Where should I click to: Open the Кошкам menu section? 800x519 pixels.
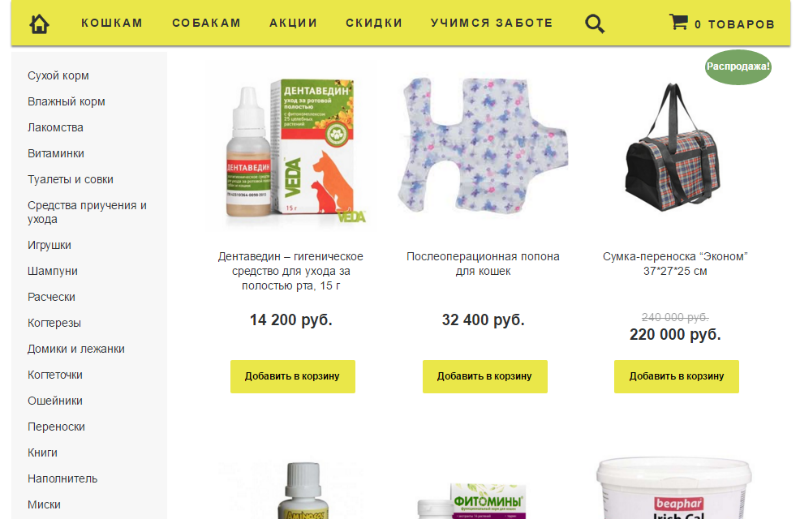tap(112, 23)
